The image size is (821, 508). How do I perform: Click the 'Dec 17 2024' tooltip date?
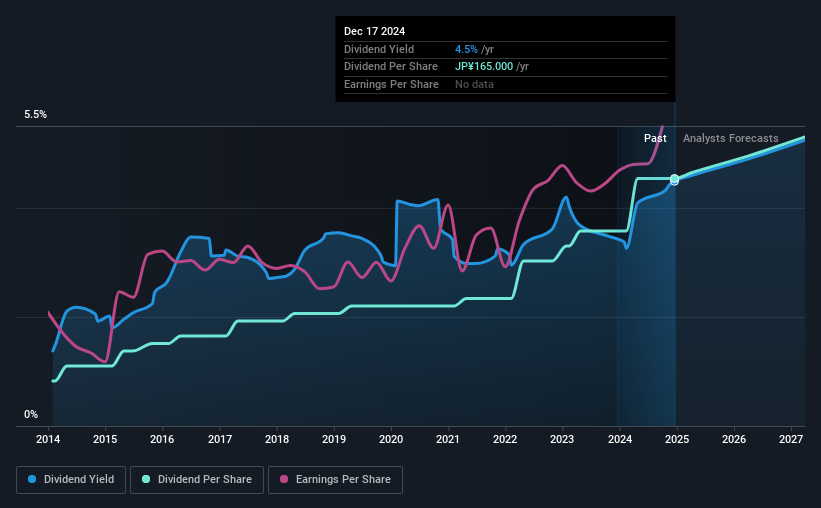(x=374, y=31)
